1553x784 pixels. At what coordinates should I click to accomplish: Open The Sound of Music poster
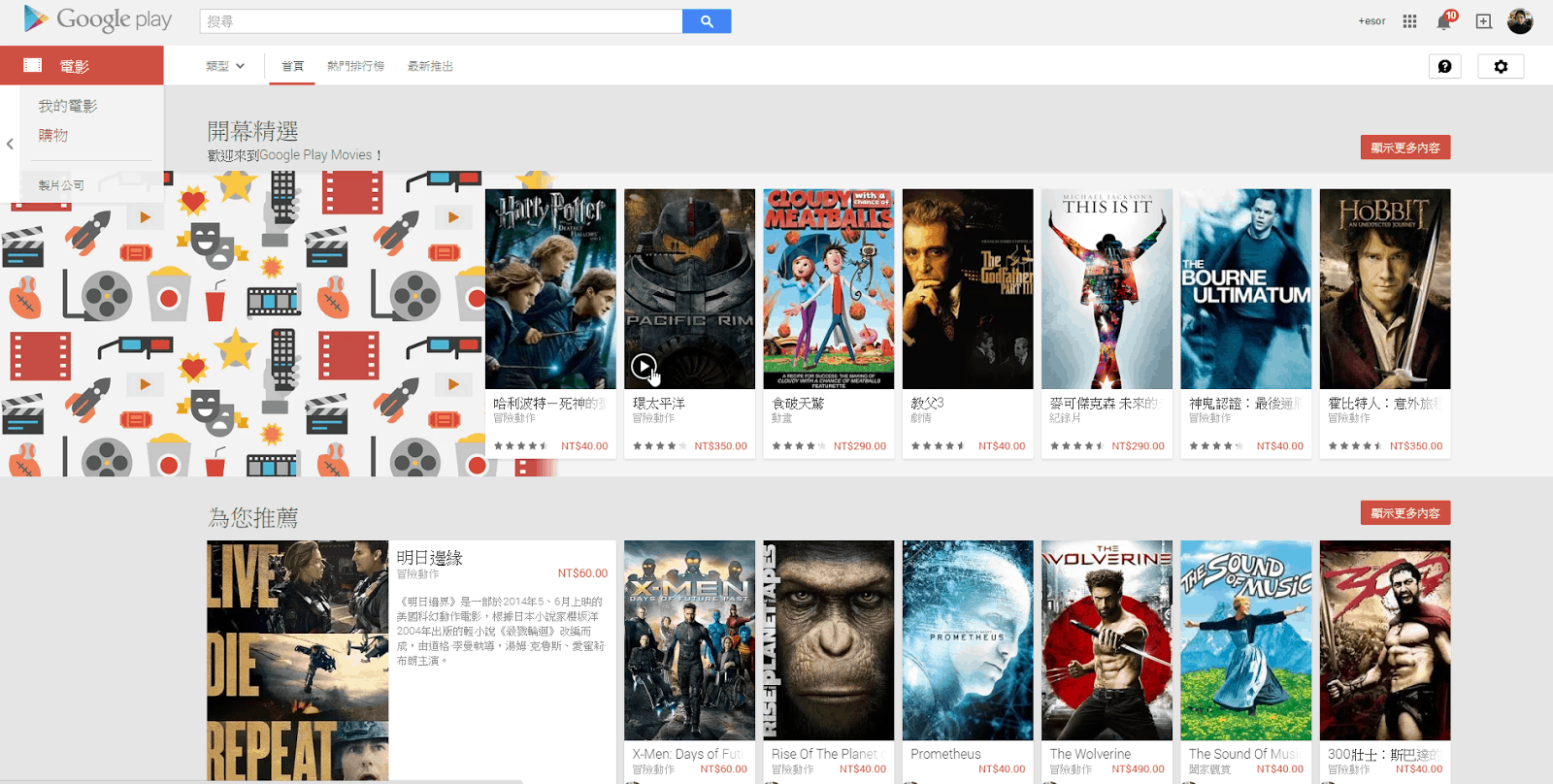coord(1246,640)
